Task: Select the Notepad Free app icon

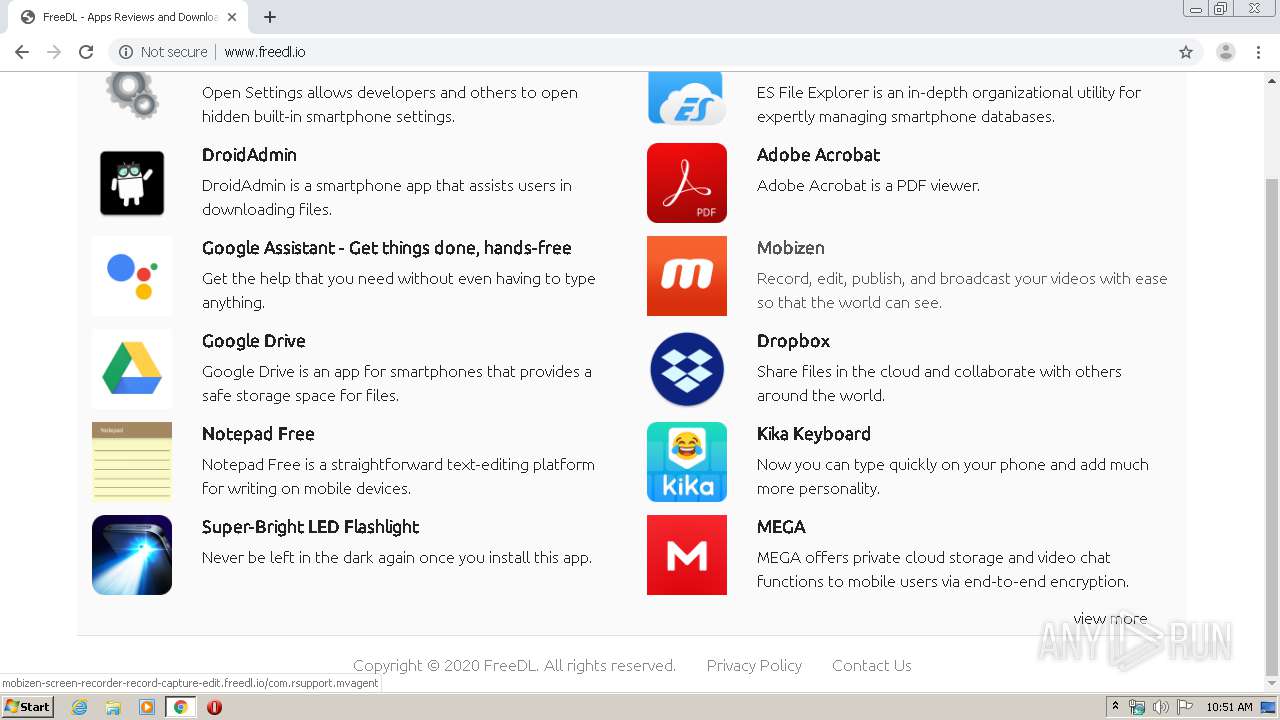Action: tap(132, 462)
